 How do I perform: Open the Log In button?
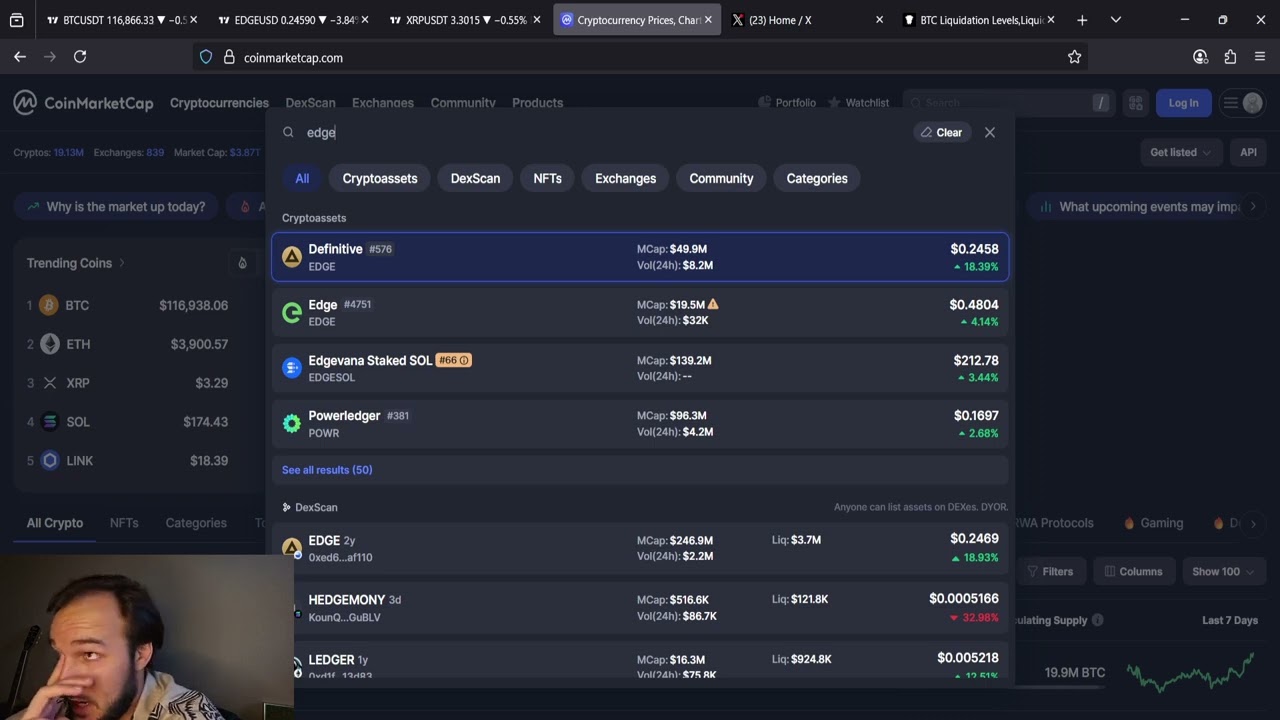(x=1183, y=102)
